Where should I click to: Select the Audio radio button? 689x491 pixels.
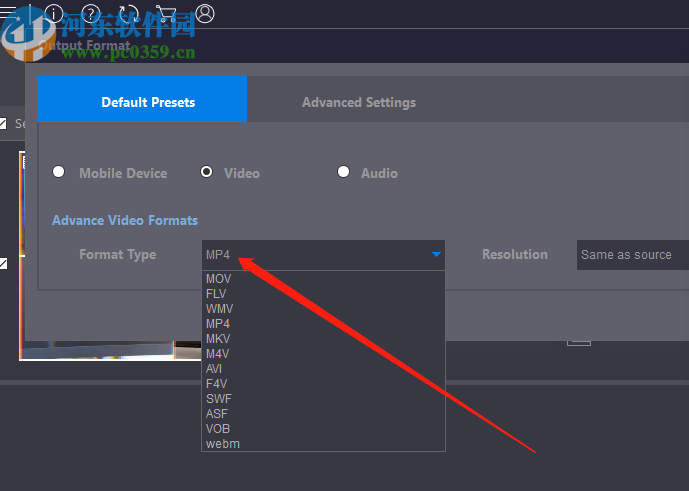[343, 173]
